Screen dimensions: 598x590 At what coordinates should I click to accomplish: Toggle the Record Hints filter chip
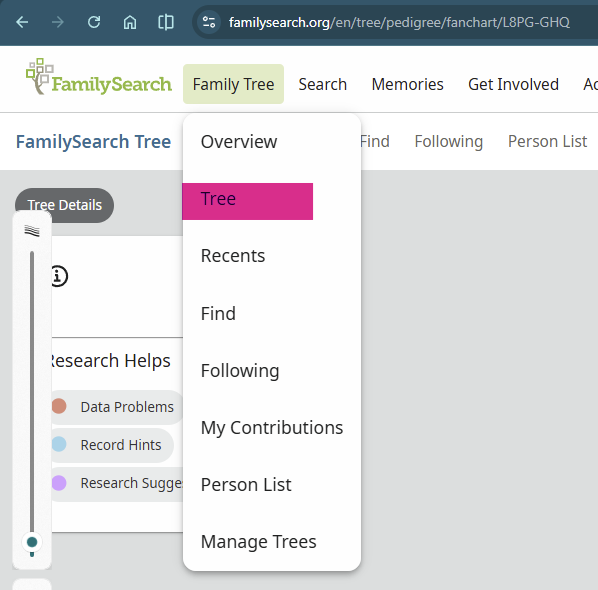click(111, 445)
